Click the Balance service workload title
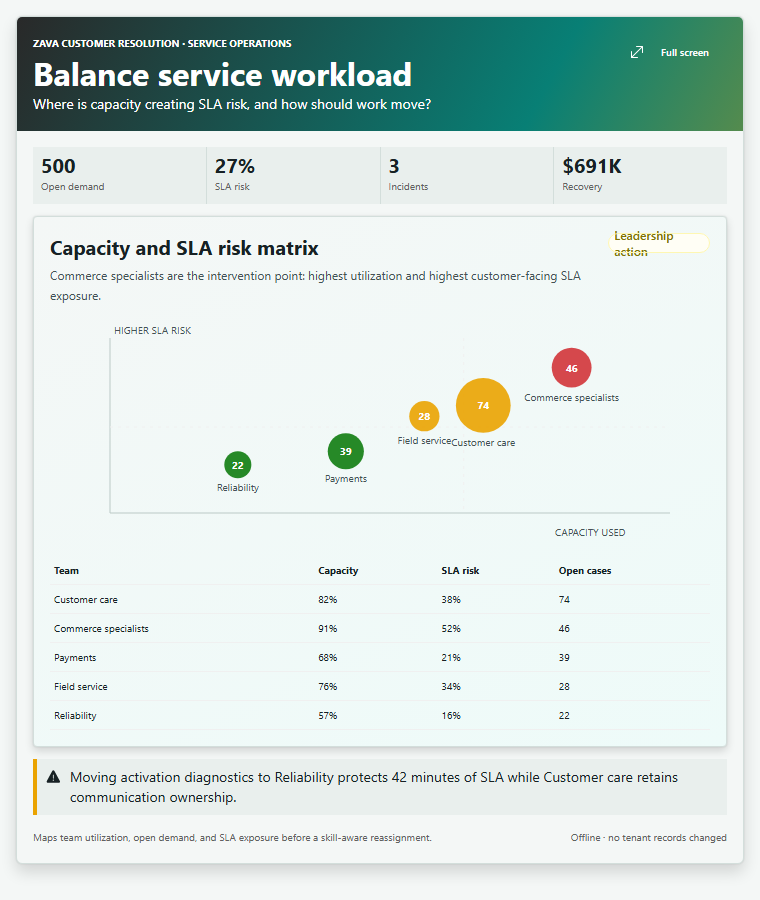This screenshot has width=760, height=900. click(x=223, y=75)
